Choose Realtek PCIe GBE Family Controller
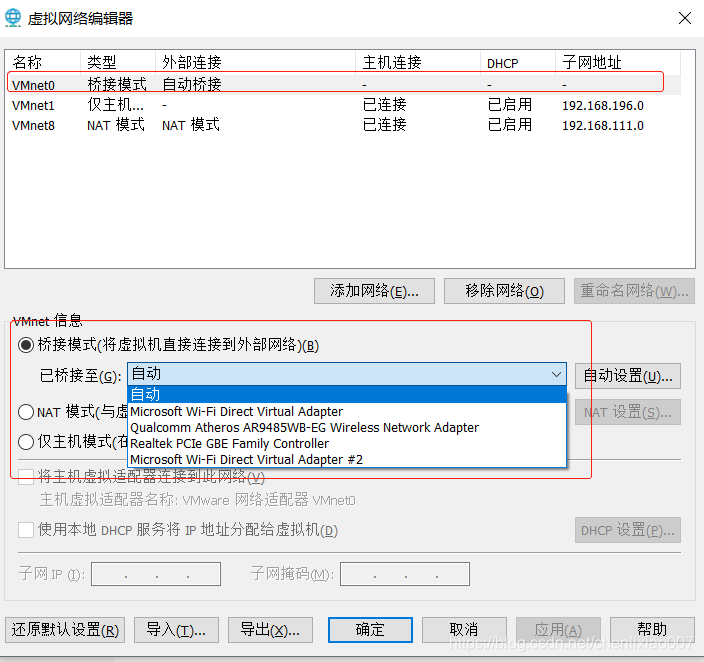 click(x=347, y=444)
